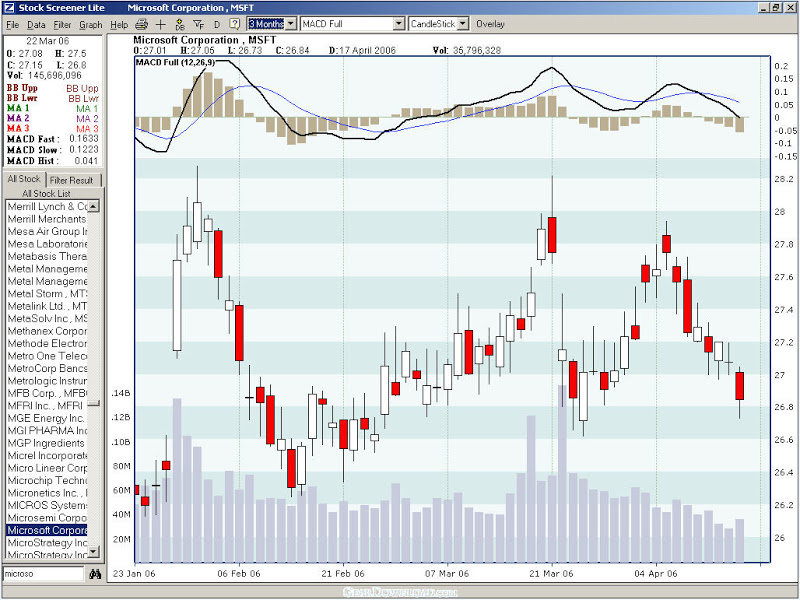Select MetaSolv Inc in stock list
Screen dimensions: 800x600
[47, 318]
